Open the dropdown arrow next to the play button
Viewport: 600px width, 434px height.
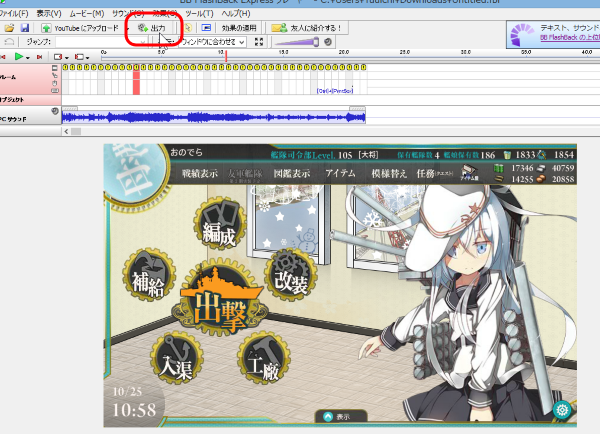click(x=28, y=57)
